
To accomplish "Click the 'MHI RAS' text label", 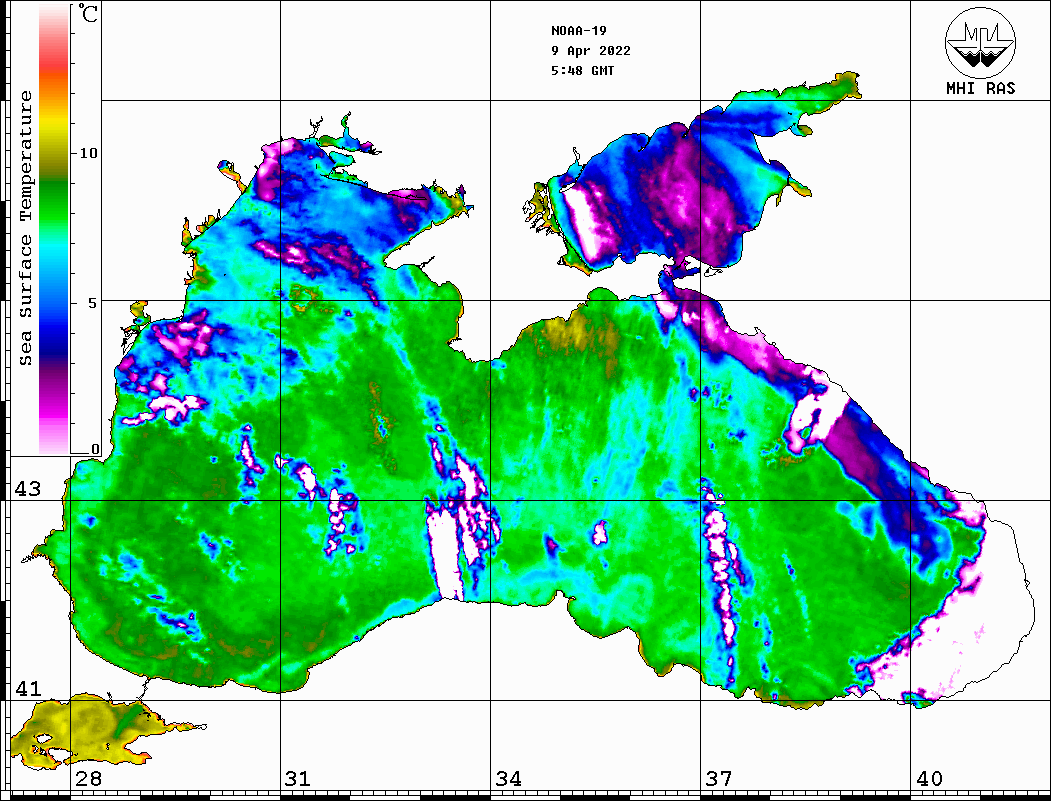I will click(980, 88).
